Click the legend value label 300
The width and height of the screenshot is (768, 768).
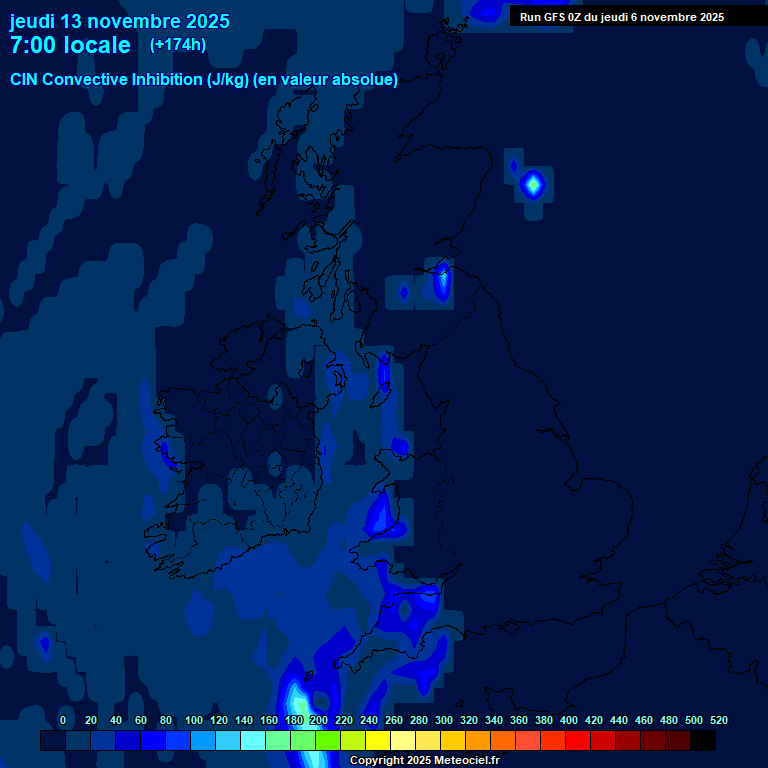coord(444,720)
